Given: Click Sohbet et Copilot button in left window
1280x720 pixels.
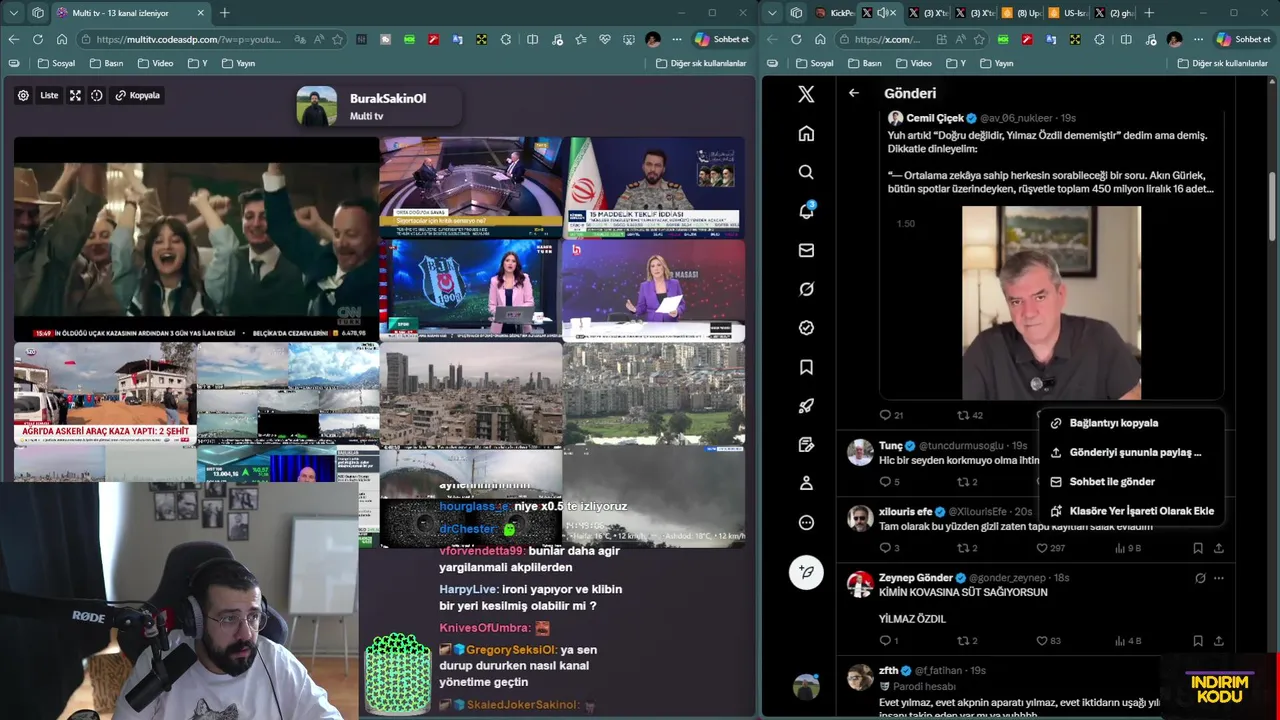Looking at the screenshot, I should click(x=722, y=39).
